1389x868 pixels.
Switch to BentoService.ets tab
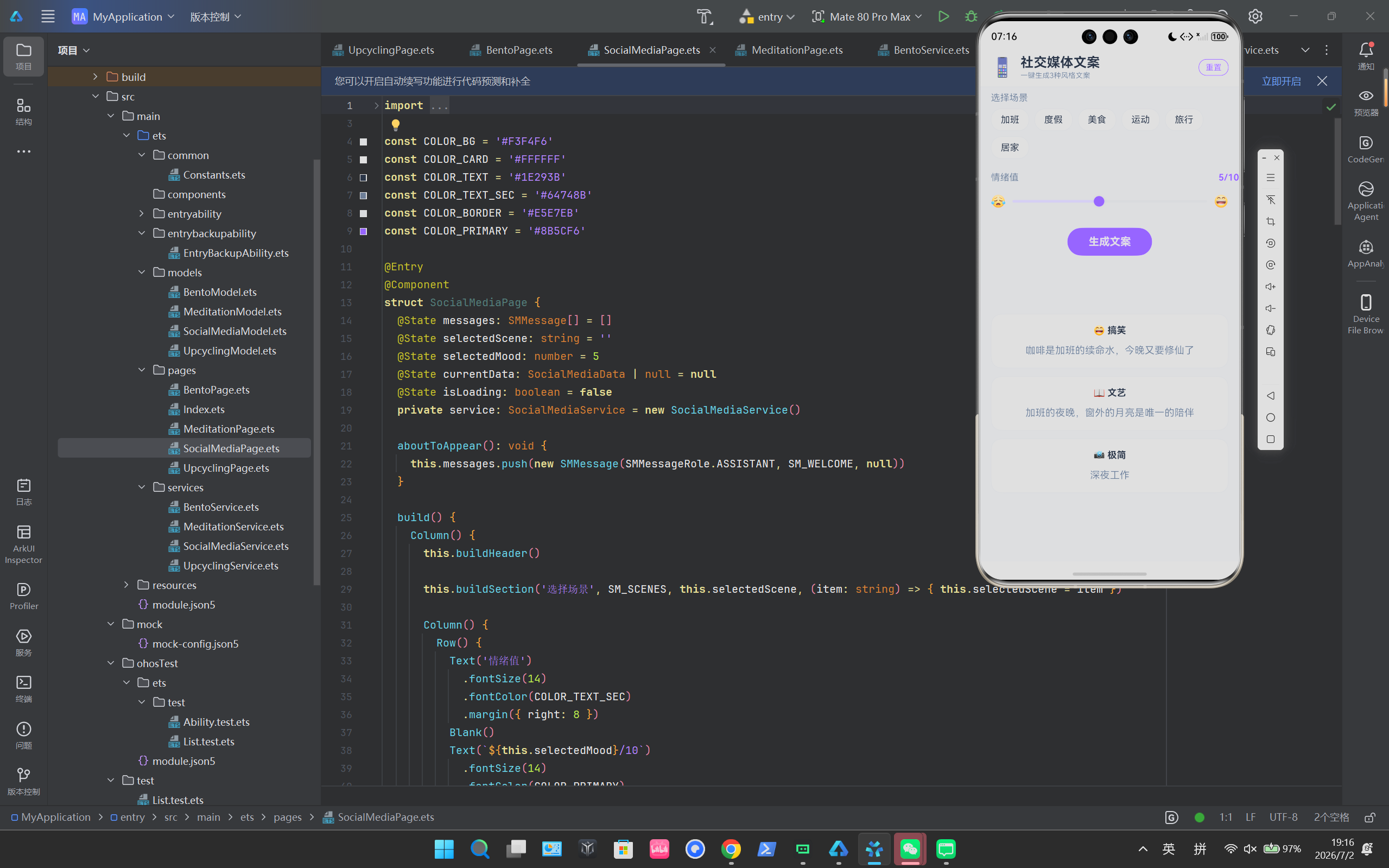point(923,50)
